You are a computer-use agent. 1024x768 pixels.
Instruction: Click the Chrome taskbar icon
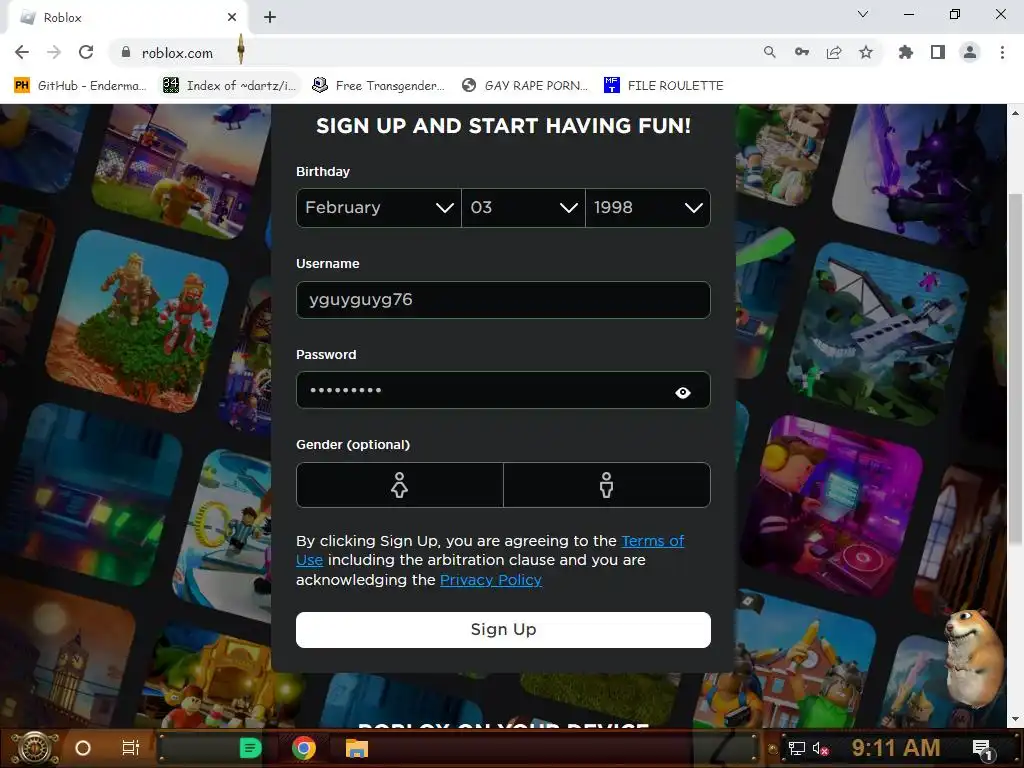coord(304,748)
